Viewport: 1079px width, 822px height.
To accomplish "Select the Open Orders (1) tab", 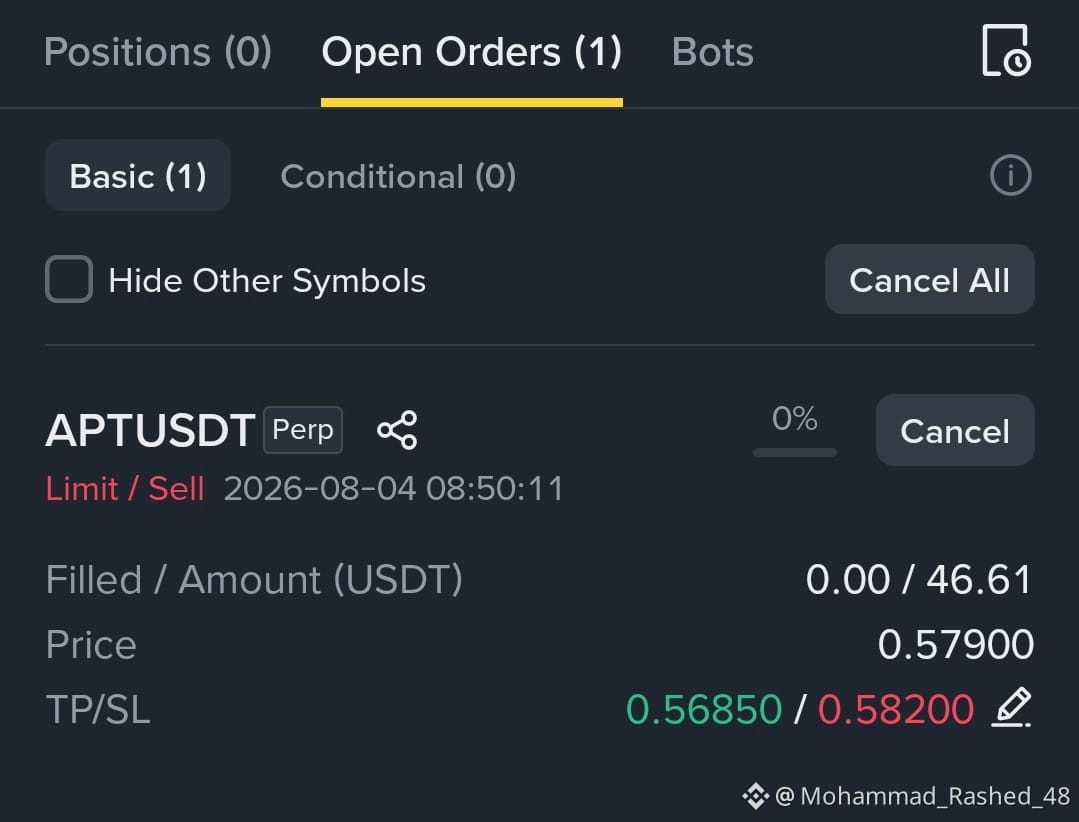I will tap(472, 52).
